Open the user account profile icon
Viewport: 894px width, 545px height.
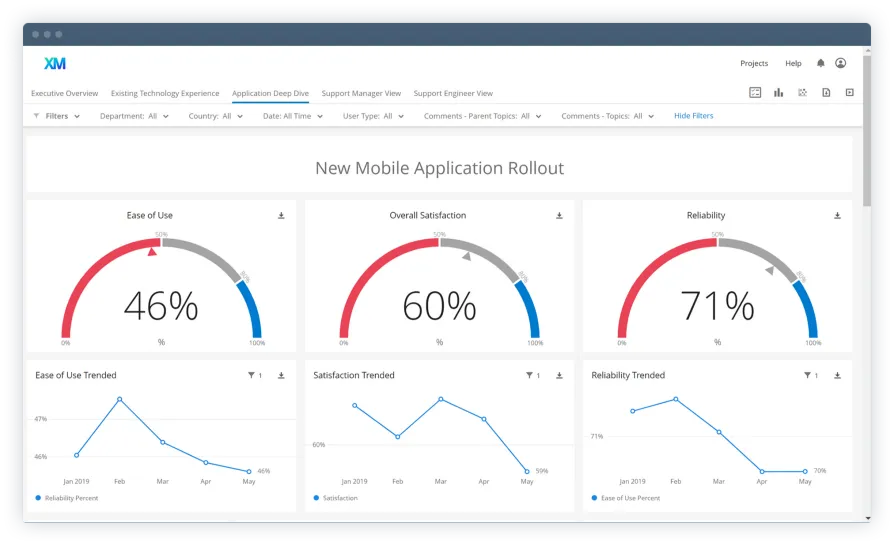[841, 63]
